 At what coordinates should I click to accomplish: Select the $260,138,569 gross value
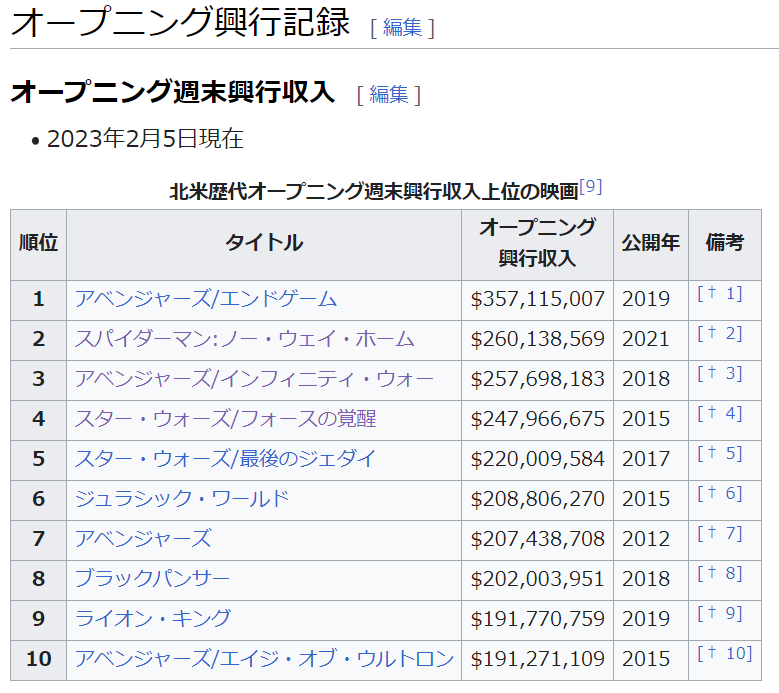tap(538, 339)
